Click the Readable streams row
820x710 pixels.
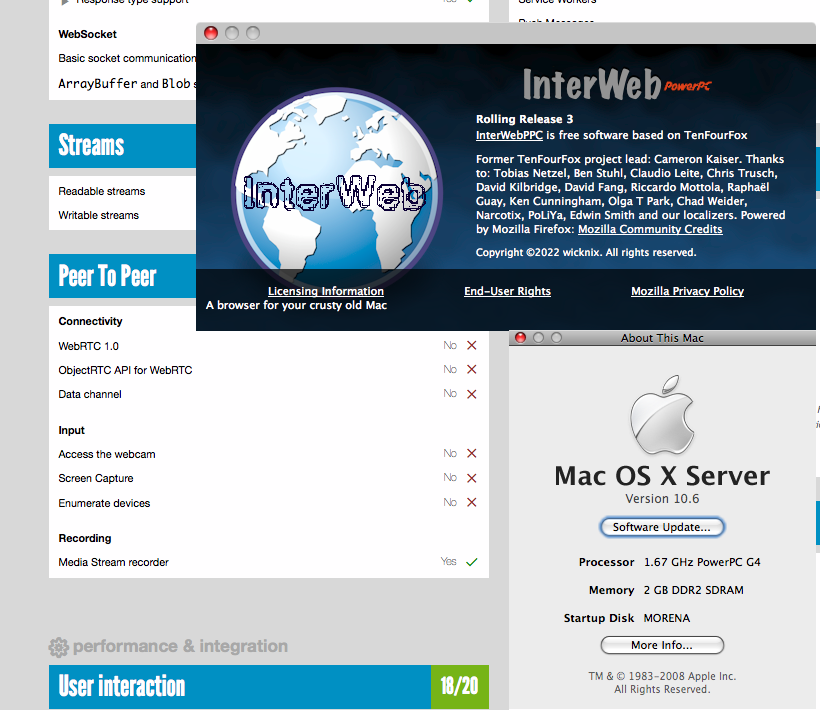click(x=122, y=191)
